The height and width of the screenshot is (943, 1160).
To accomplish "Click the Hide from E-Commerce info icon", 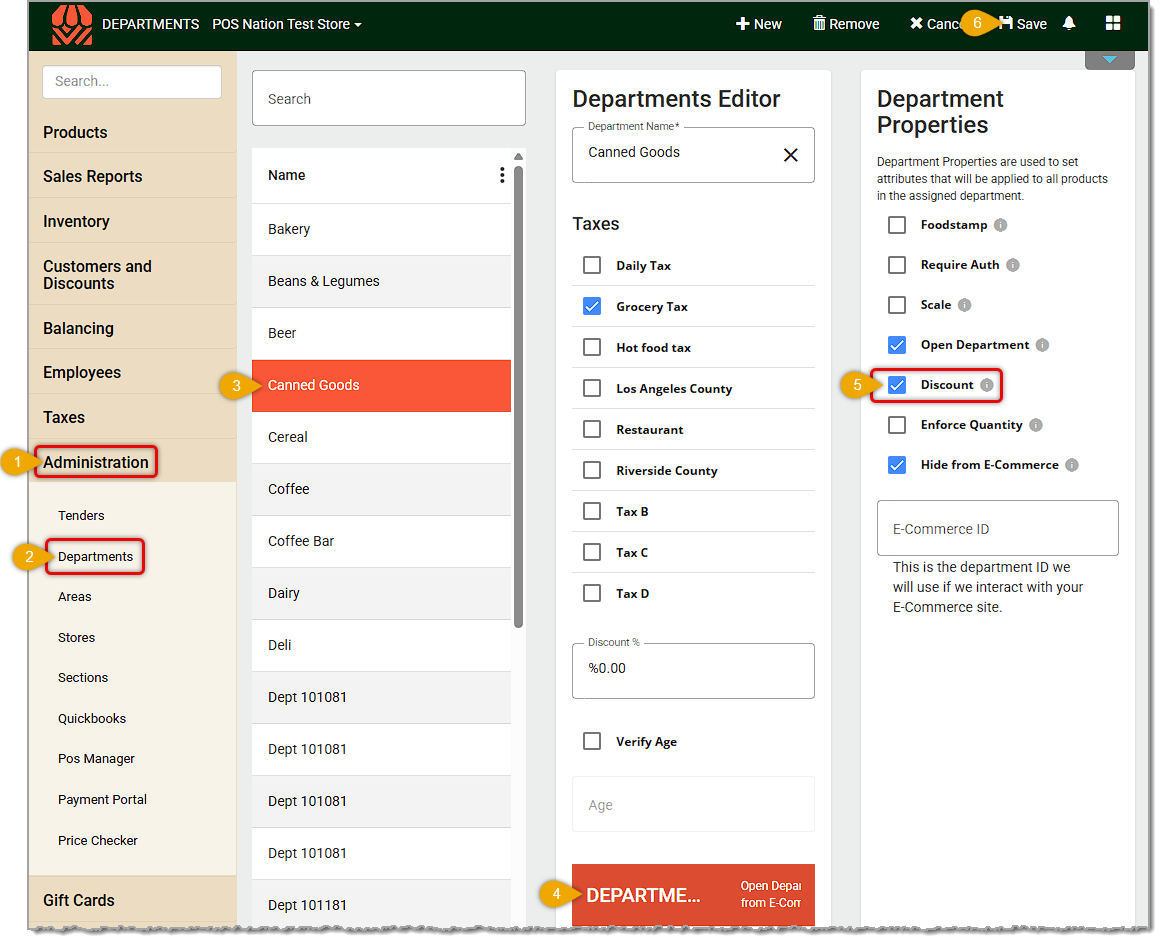I will 1071,464.
